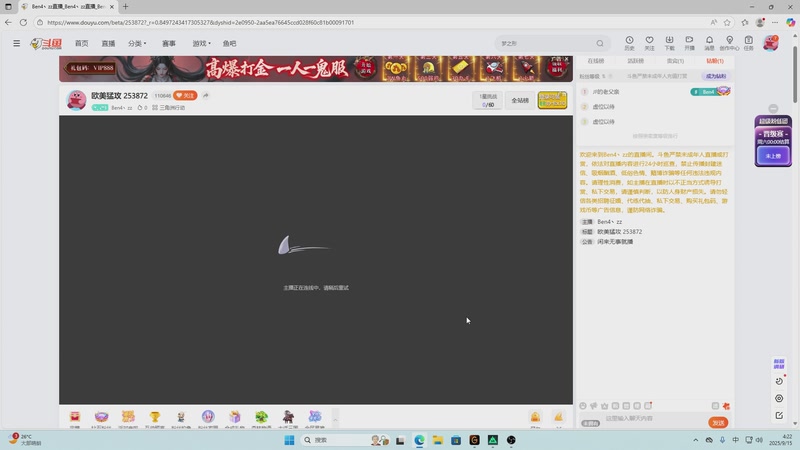Open the 消息 notification bell
The image size is (800, 450).
709,43
